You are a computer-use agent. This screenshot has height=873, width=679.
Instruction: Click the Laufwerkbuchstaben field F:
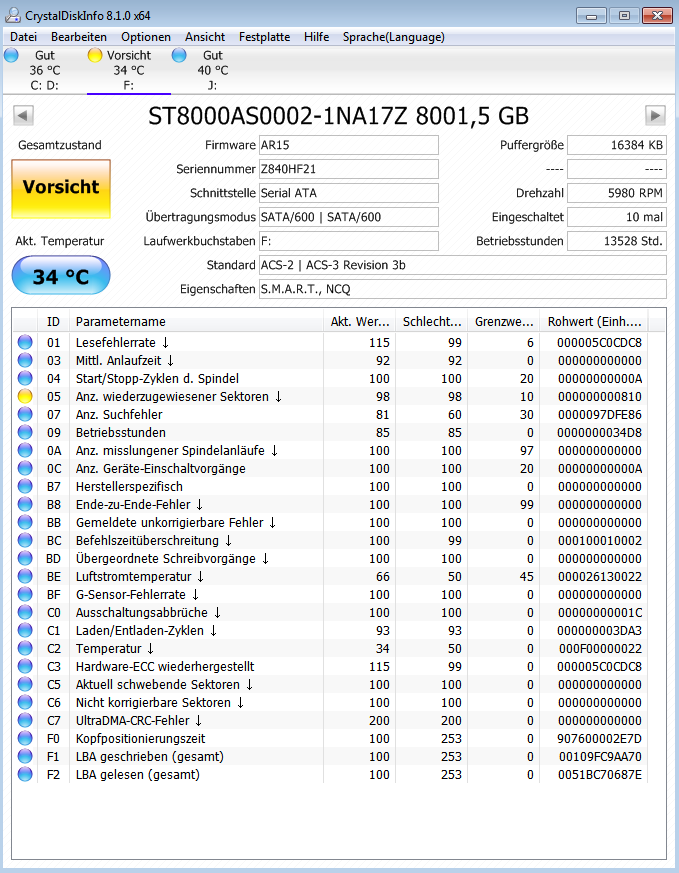[x=349, y=241]
